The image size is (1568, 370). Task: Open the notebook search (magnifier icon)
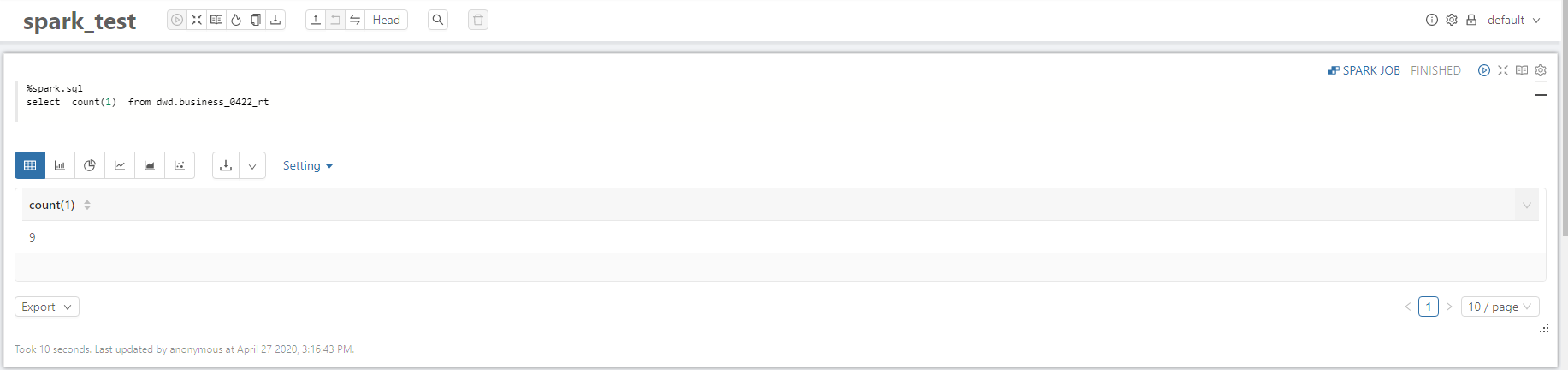(x=438, y=20)
